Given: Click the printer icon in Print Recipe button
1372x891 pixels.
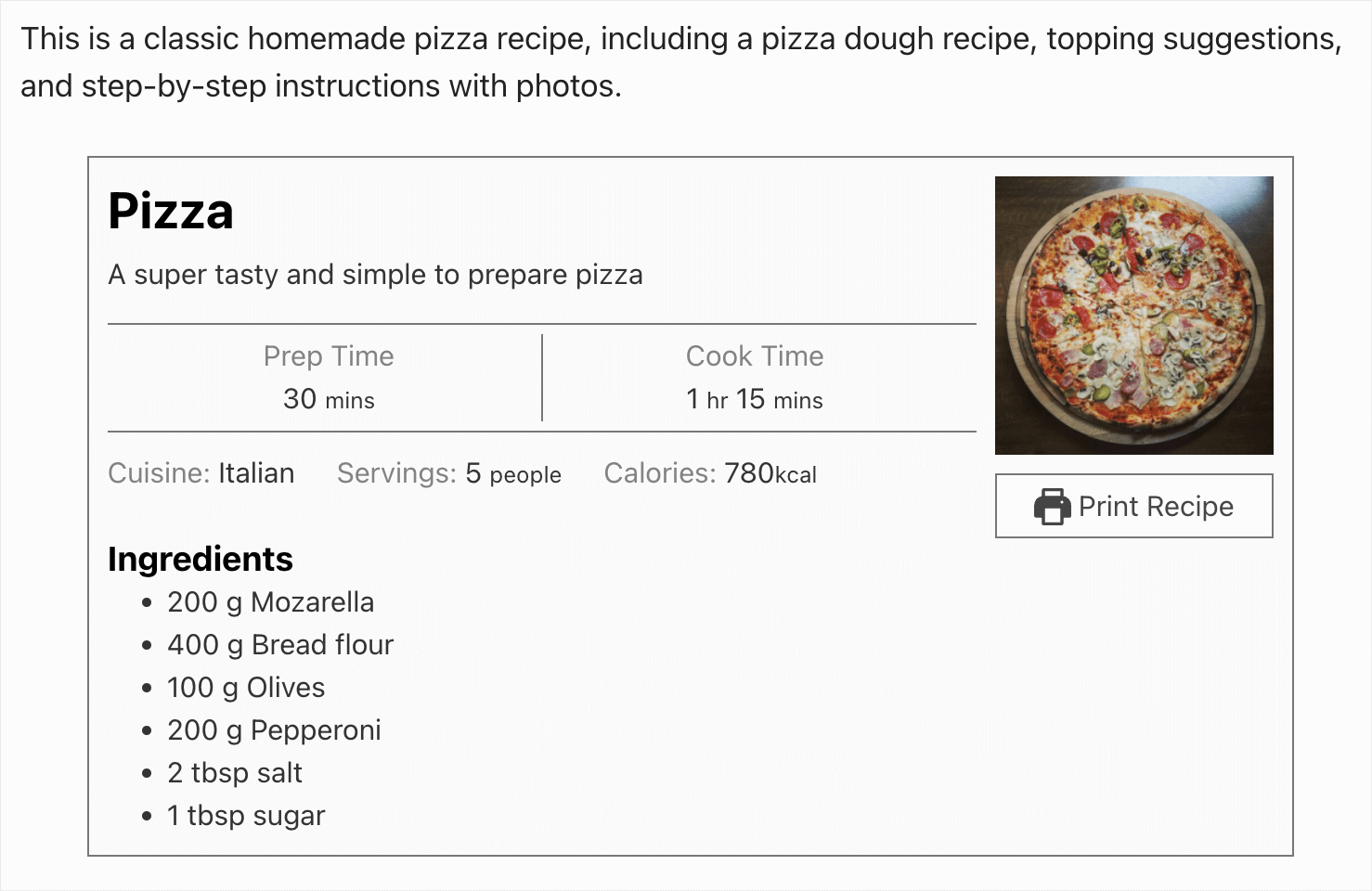Looking at the screenshot, I should (x=1050, y=507).
